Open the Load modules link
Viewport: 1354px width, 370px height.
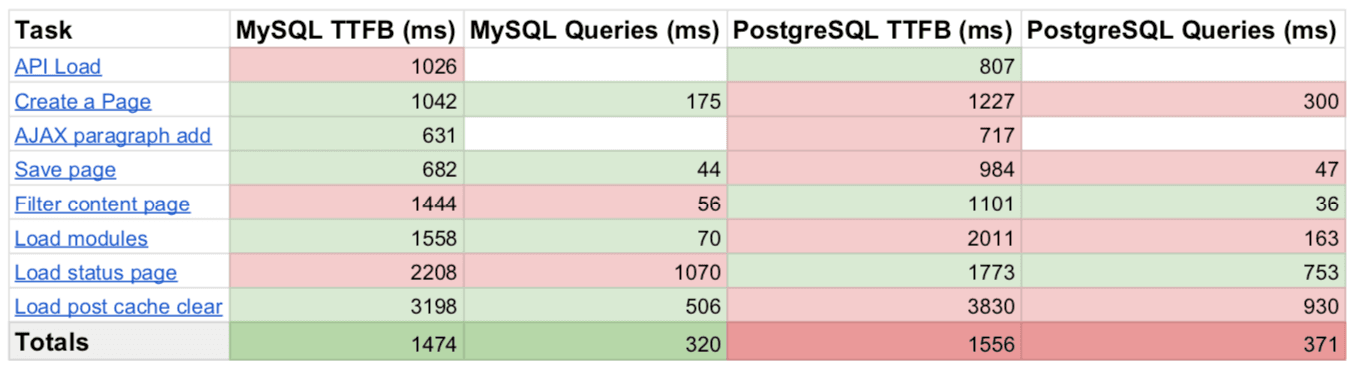[x=81, y=238]
